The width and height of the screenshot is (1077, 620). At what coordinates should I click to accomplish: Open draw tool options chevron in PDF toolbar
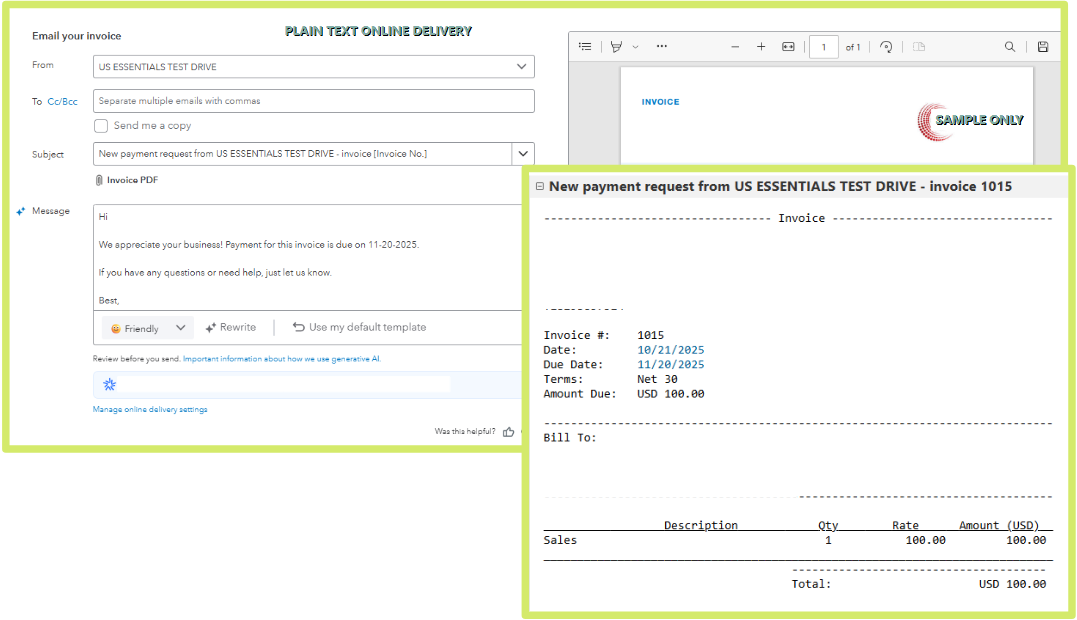tap(635, 47)
